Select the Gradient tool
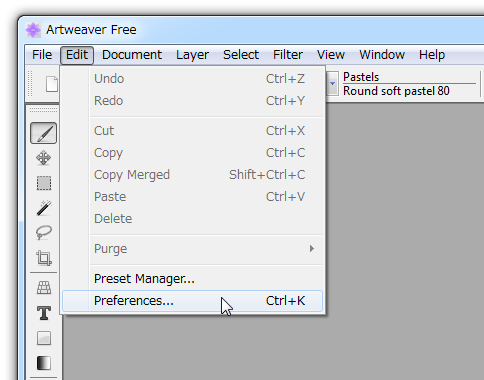This screenshot has height=380, width=484. click(44, 363)
